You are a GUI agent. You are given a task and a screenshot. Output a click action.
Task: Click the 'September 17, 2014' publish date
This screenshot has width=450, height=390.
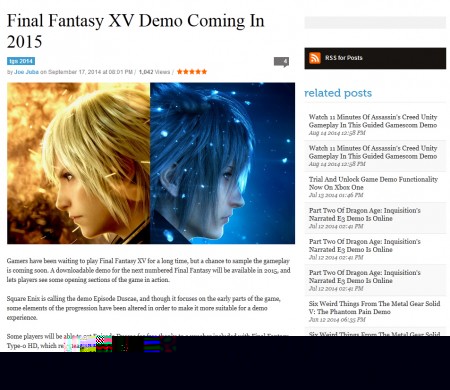click(72, 72)
